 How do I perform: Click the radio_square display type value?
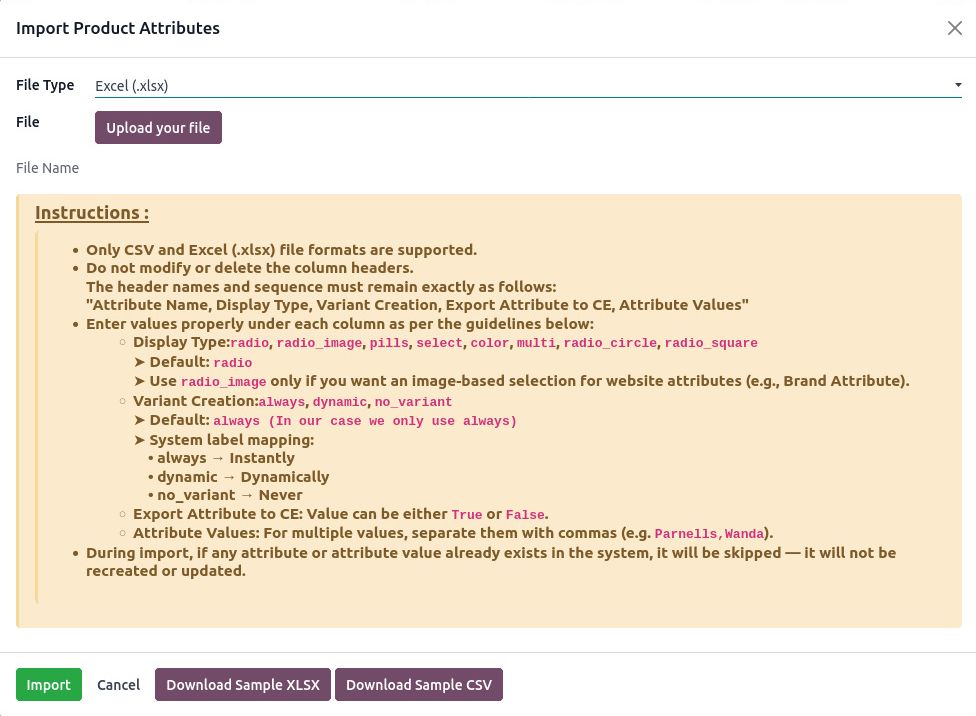click(x=711, y=343)
